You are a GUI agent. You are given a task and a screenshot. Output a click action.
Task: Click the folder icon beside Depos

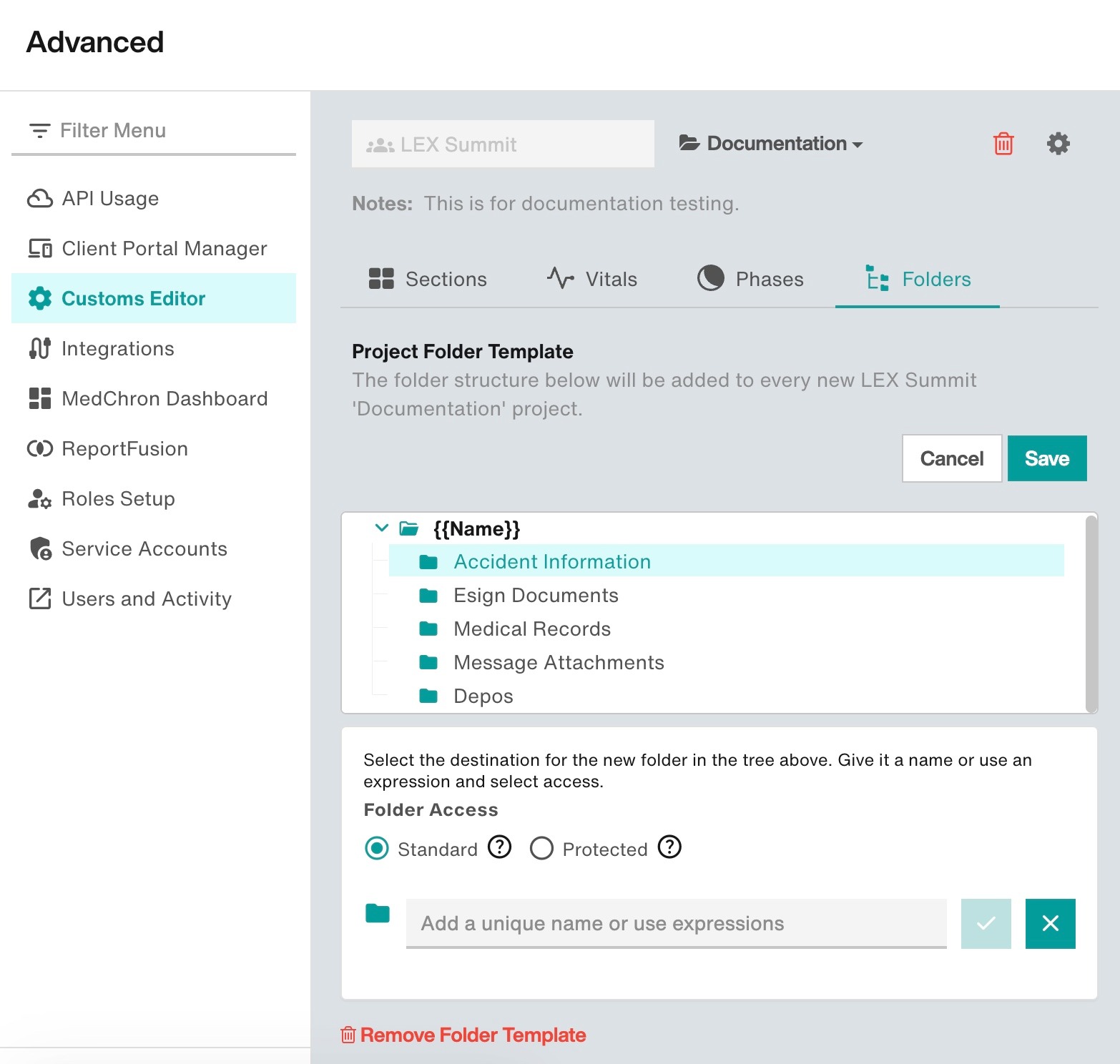(428, 696)
